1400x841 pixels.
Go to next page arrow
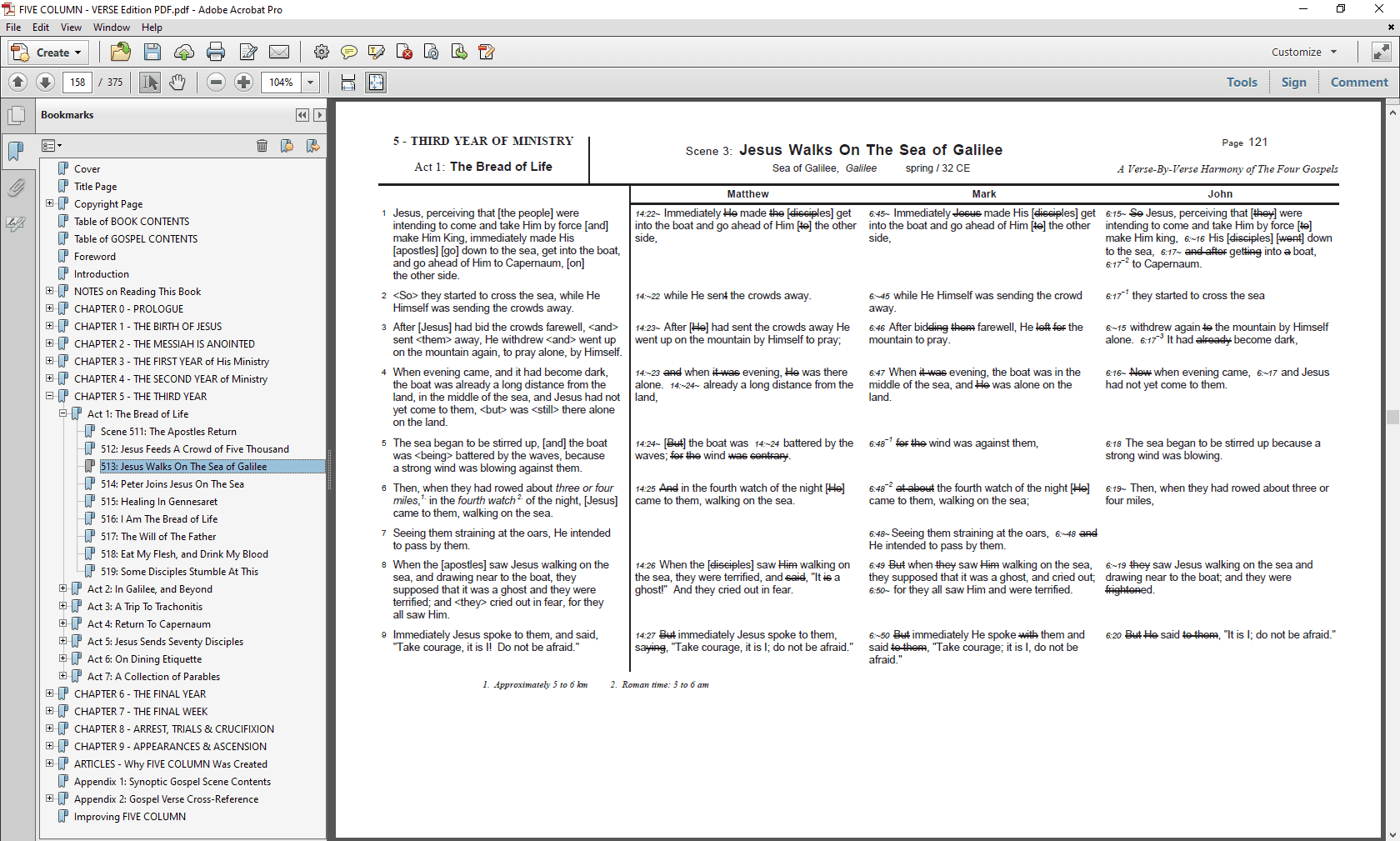pyautogui.click(x=46, y=82)
